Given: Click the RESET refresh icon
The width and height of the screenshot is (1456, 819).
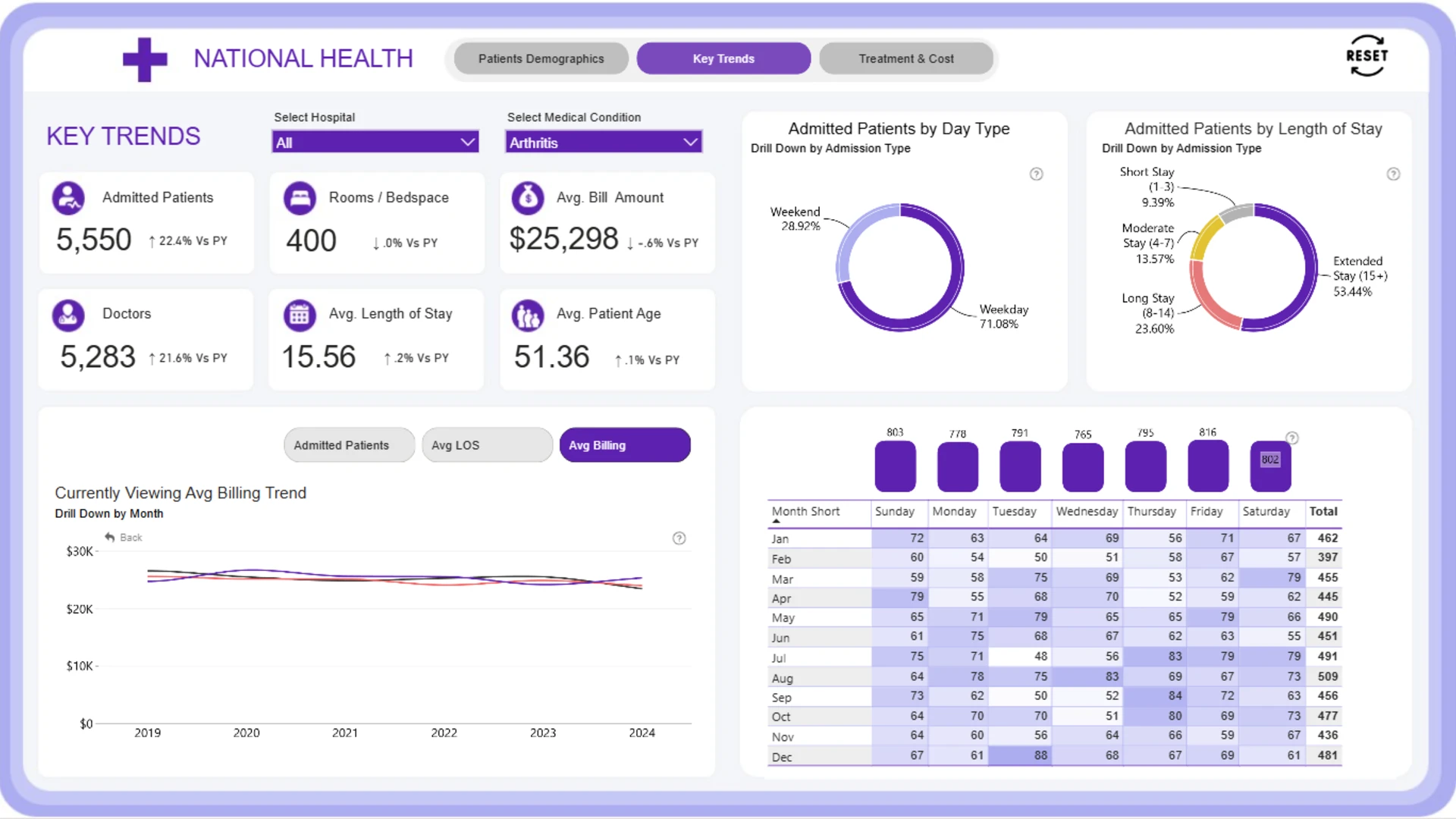Looking at the screenshot, I should point(1367,56).
